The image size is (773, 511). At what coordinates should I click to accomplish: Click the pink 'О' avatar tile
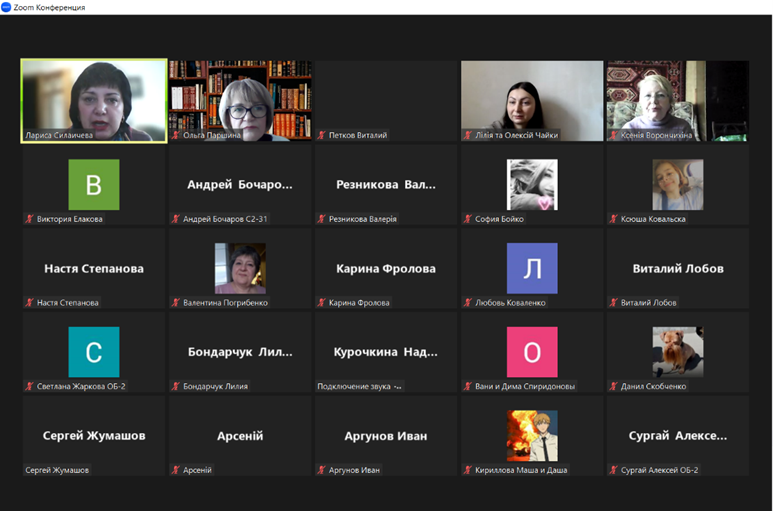pos(531,352)
